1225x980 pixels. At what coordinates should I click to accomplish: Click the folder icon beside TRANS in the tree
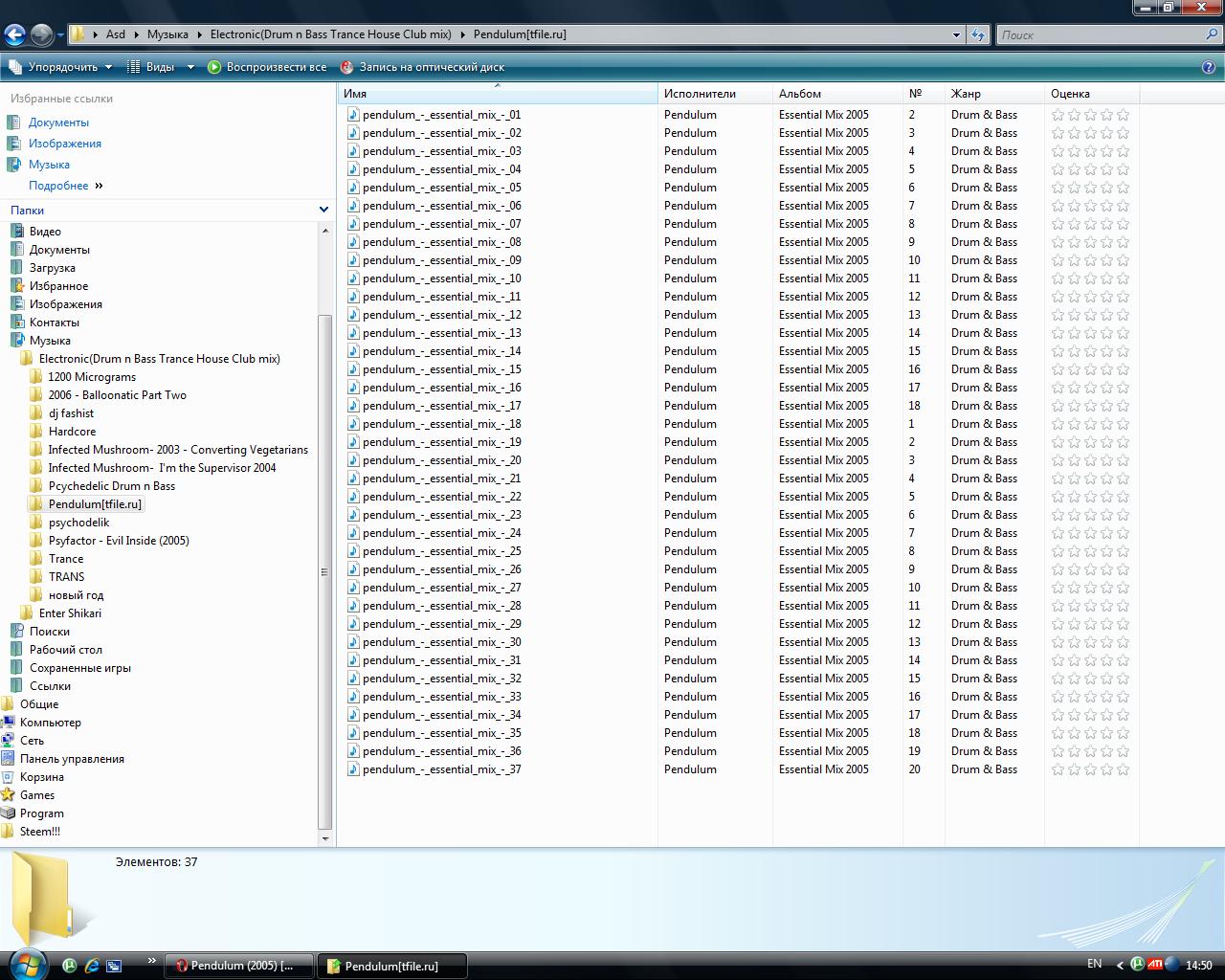(x=37, y=577)
